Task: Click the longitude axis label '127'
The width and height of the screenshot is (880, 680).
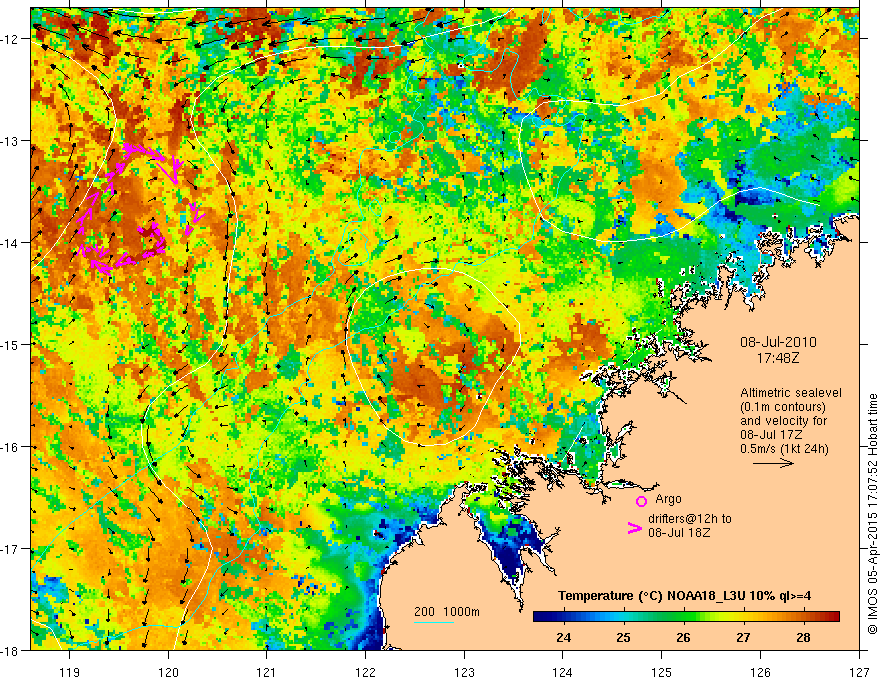Action: (859, 672)
